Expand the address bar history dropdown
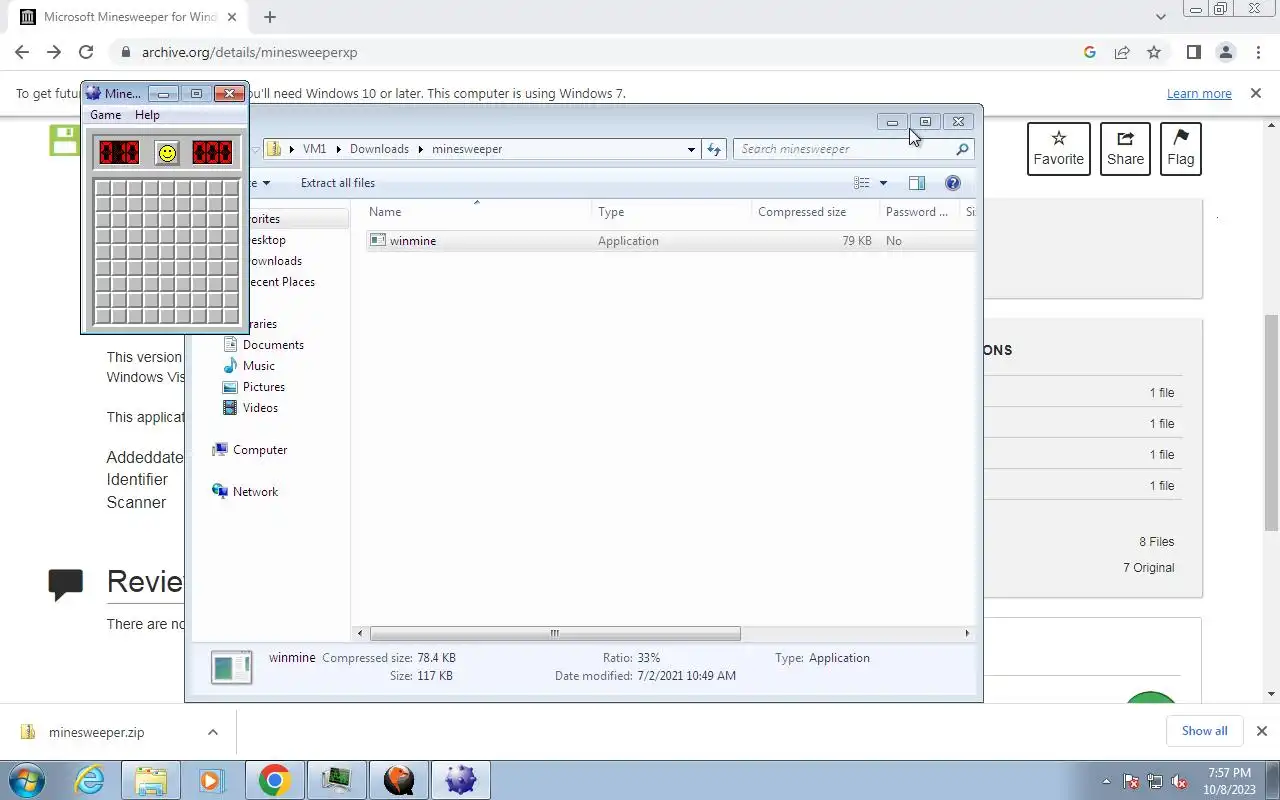The width and height of the screenshot is (1280, 800). pos(691,149)
